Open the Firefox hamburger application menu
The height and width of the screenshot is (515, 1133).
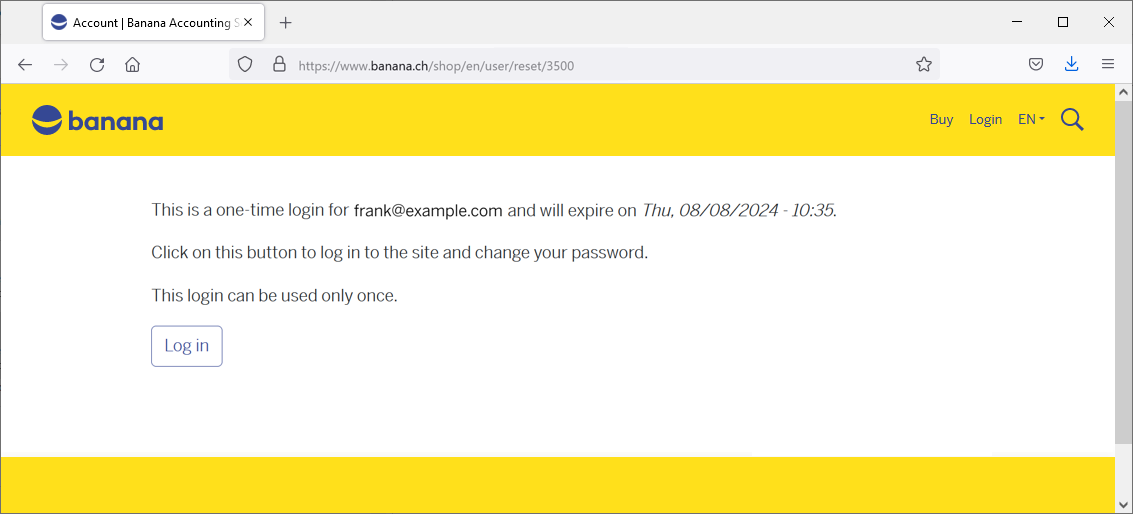click(x=1108, y=65)
